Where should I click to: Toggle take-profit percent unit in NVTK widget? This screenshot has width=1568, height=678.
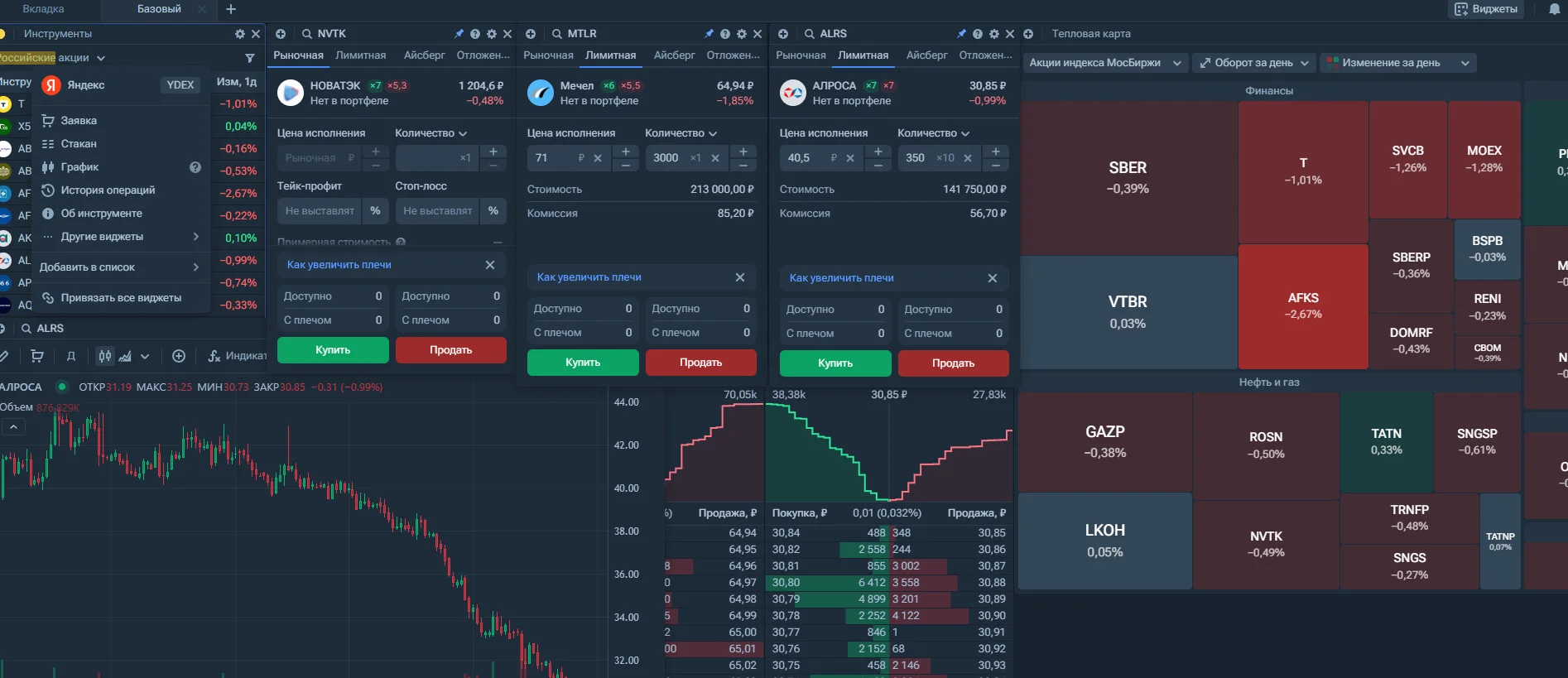coord(375,211)
